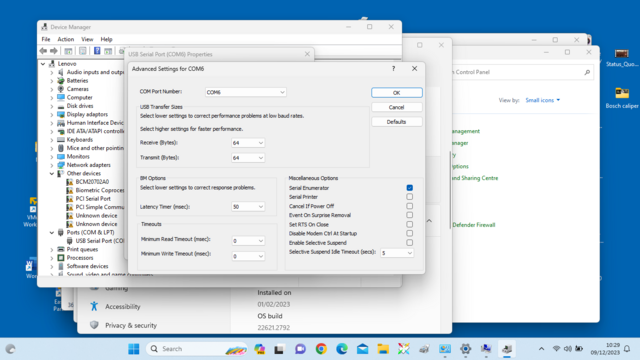Open the File menu in Device Manager
The width and height of the screenshot is (640, 360).
coord(46,39)
